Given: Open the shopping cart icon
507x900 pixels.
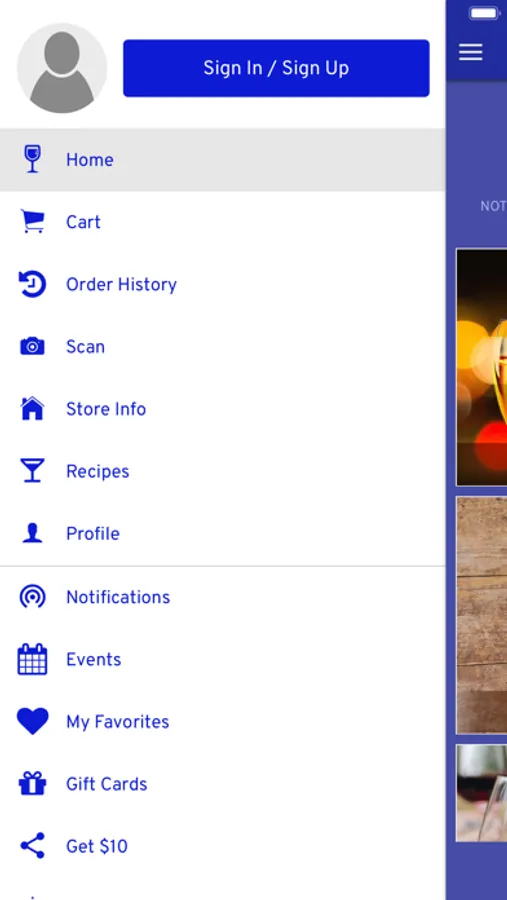Looking at the screenshot, I should point(32,222).
